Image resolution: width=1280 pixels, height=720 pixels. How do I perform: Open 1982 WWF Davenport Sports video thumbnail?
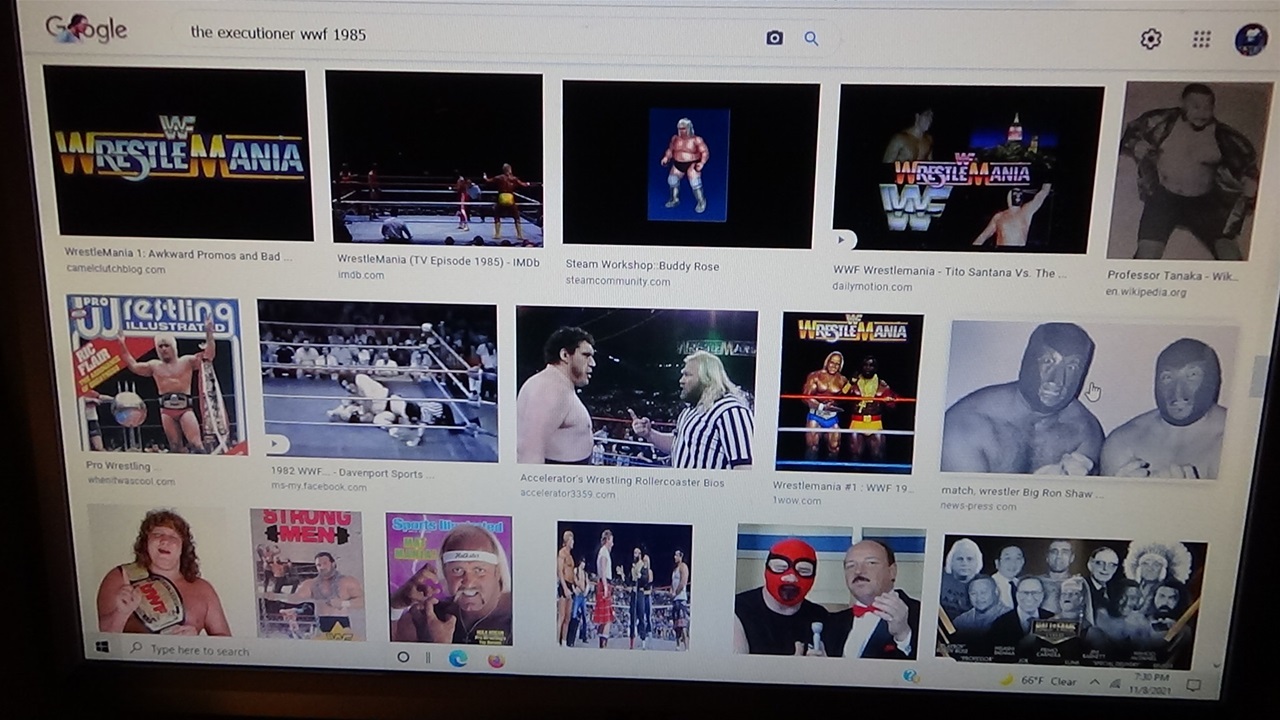[377, 381]
